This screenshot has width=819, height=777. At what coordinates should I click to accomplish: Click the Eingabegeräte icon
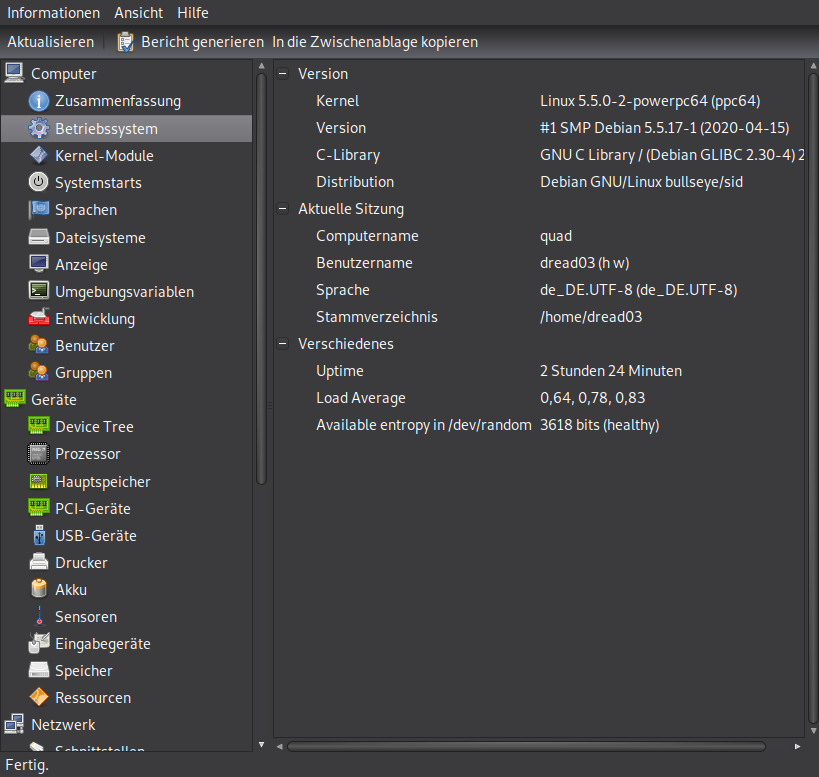[39, 643]
